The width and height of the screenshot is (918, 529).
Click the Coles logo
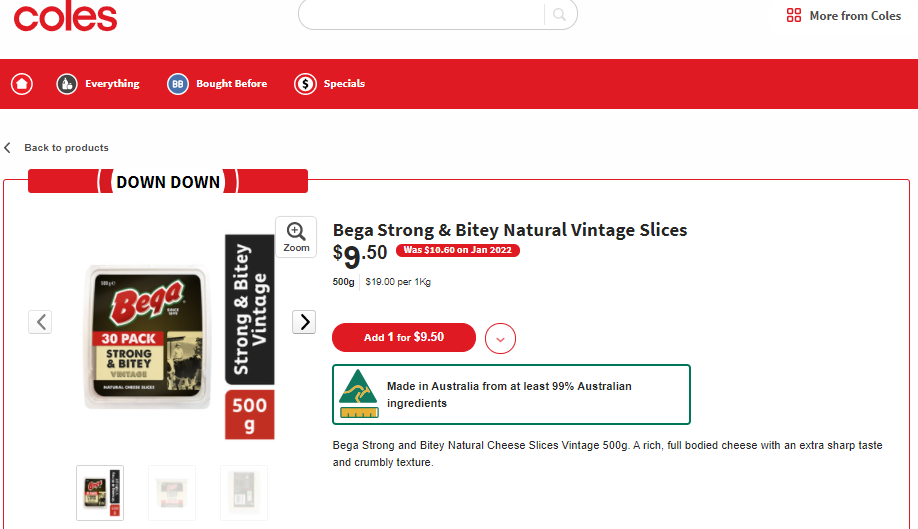pyautogui.click(x=65, y=18)
